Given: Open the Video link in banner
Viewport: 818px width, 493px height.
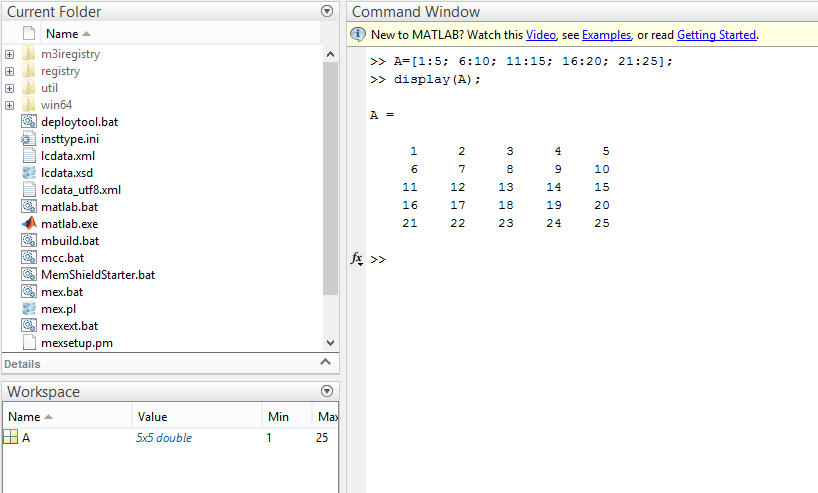Looking at the screenshot, I should (540, 35).
